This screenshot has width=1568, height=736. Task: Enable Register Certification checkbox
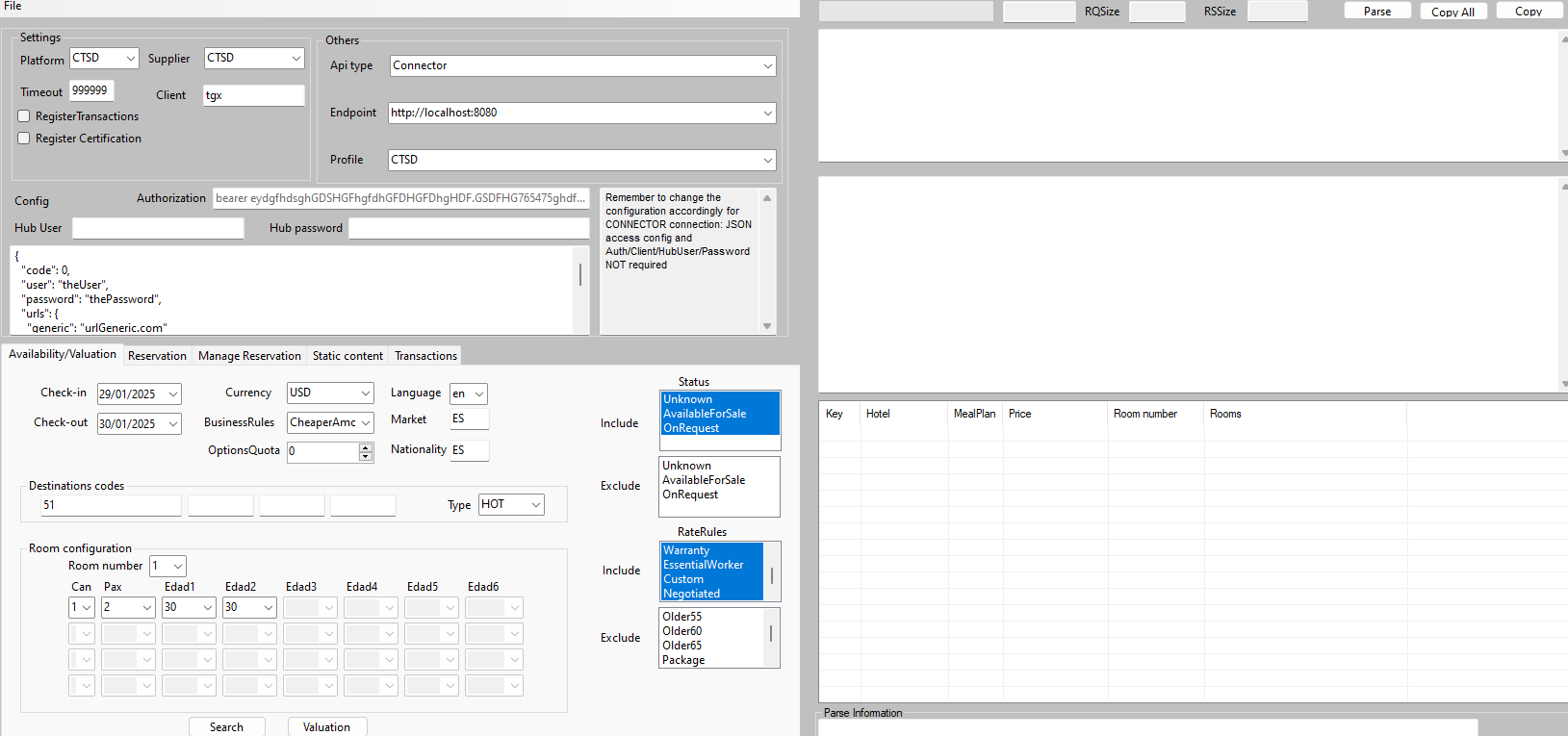tap(24, 139)
